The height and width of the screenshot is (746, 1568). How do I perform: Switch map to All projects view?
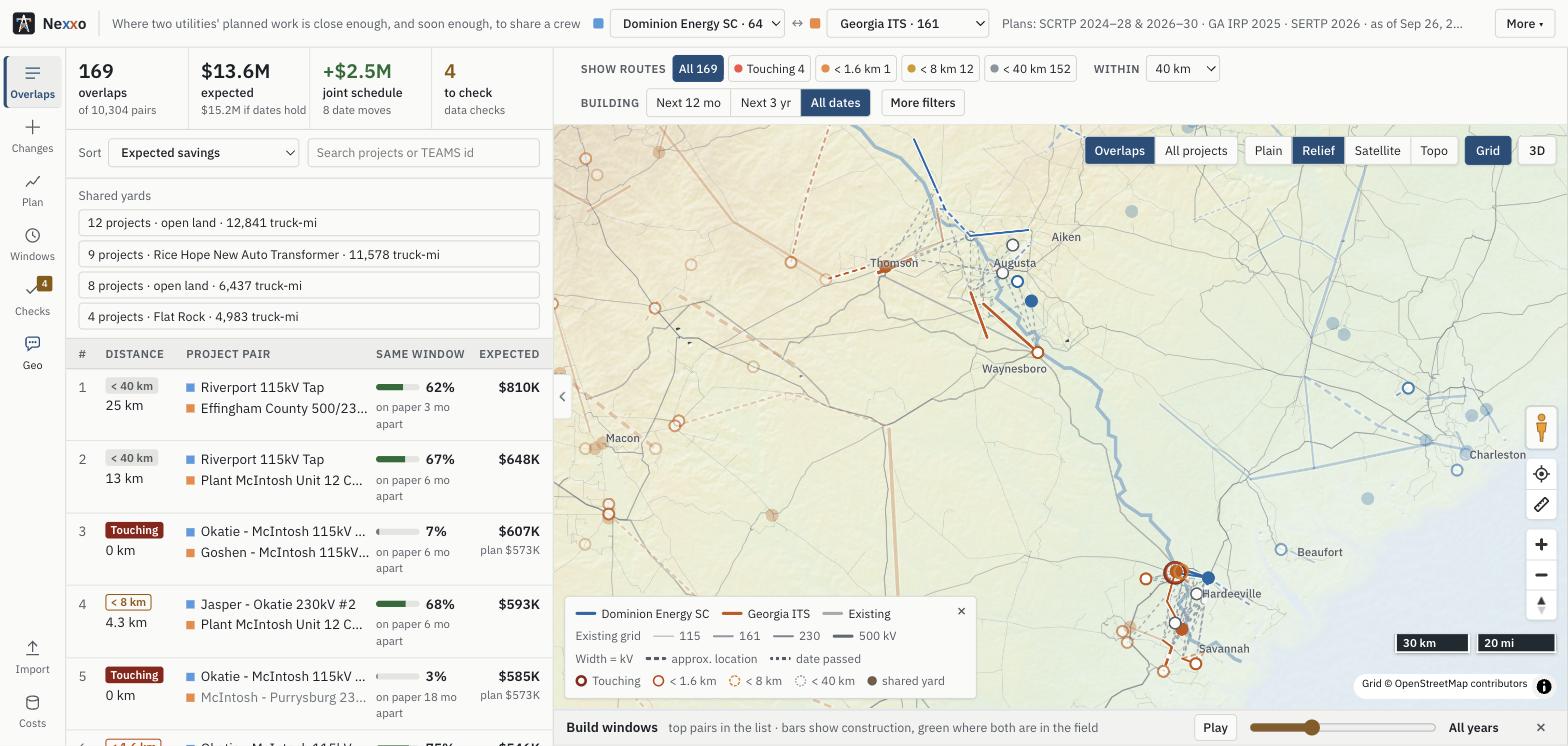tap(1196, 151)
